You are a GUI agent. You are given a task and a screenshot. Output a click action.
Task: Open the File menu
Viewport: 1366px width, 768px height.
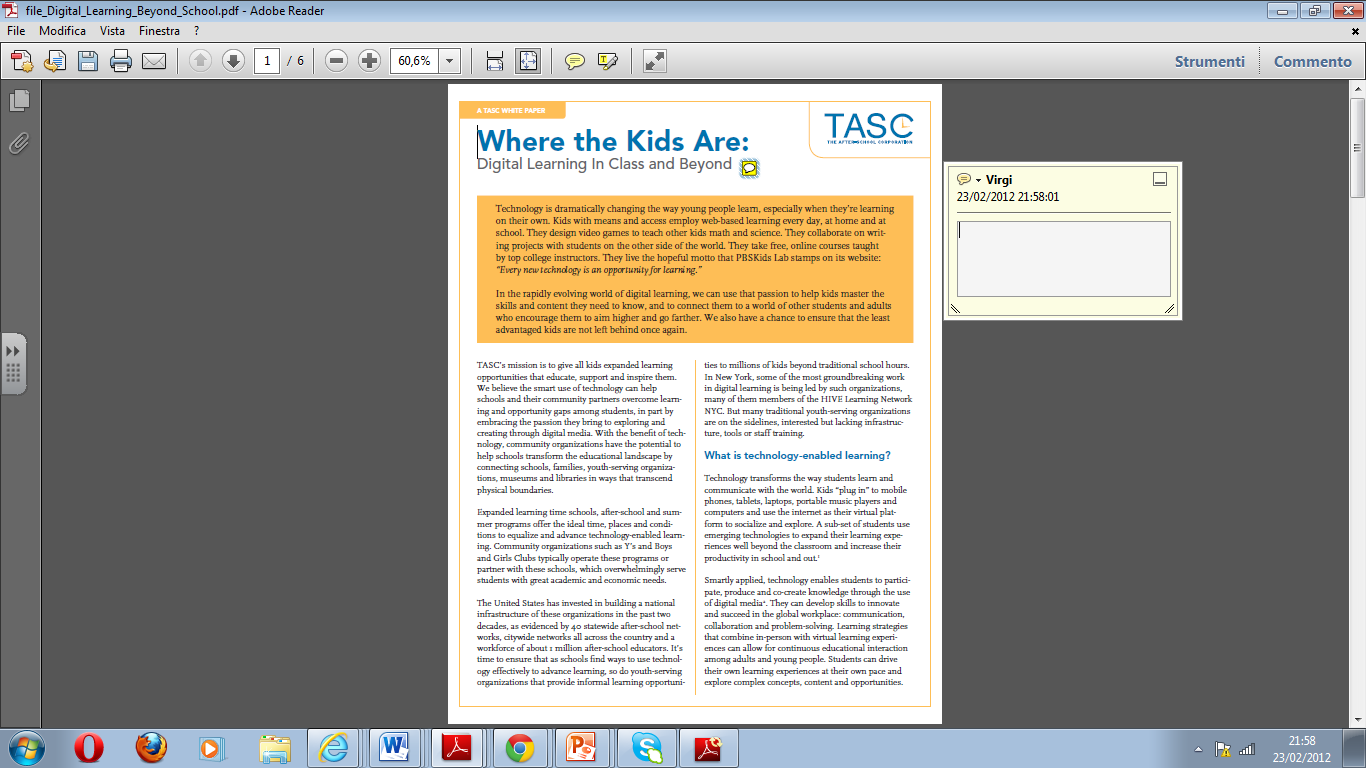[x=15, y=31]
